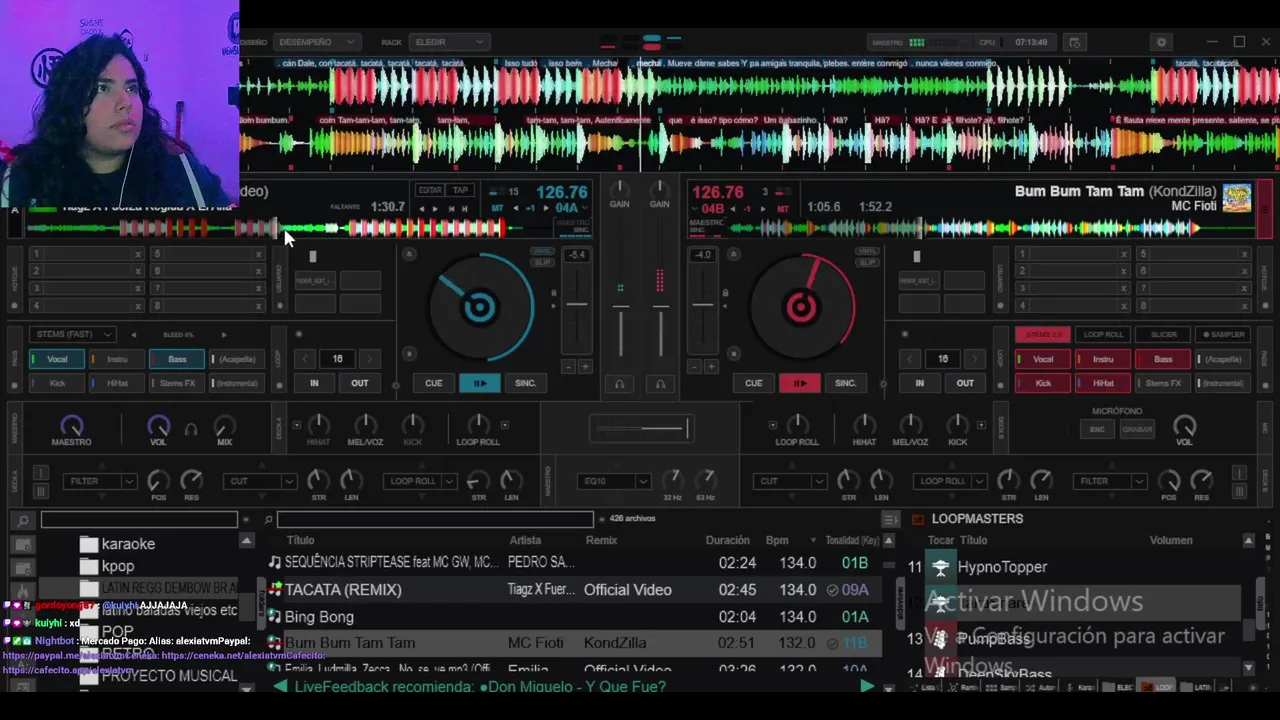Enable Acapella pad on left deck
The image size is (1280, 720).
[236, 359]
